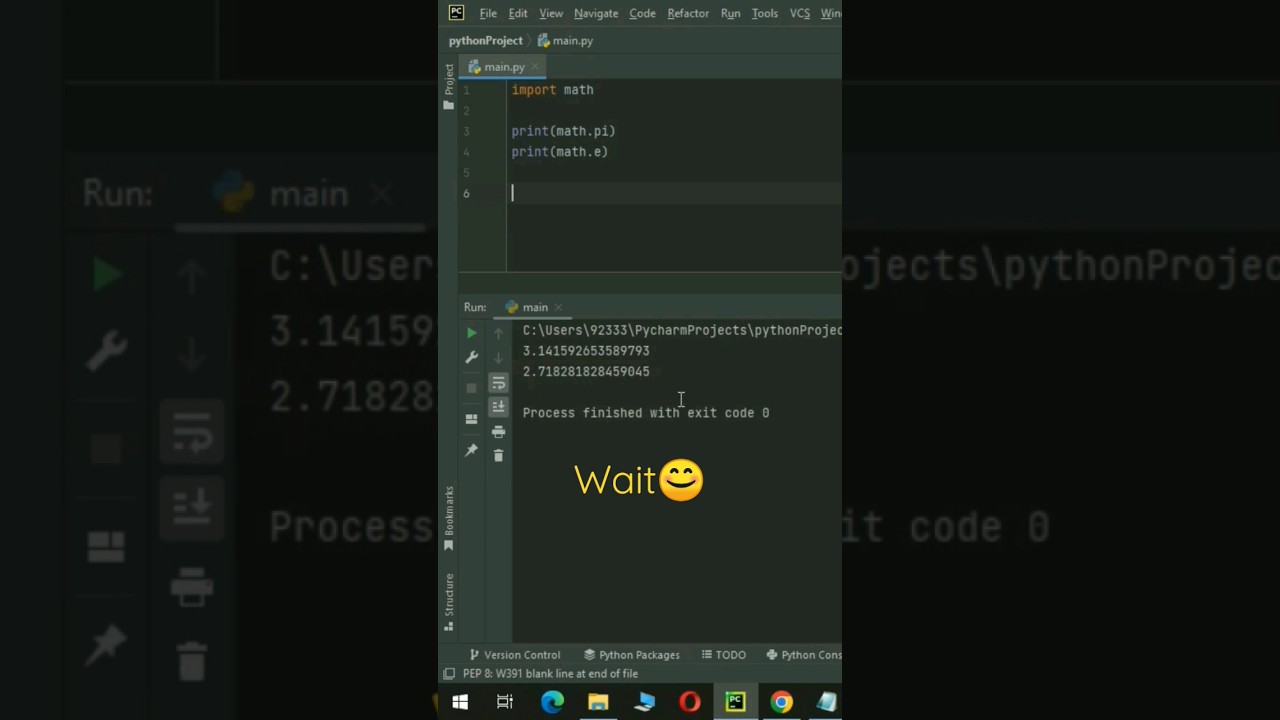Screen dimensions: 1280x720
Task: Open the Python Console tool window
Action: click(x=804, y=655)
